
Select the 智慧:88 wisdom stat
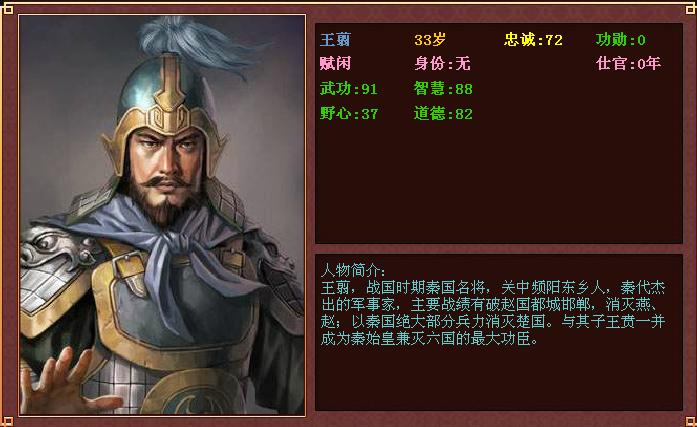[x=443, y=89]
